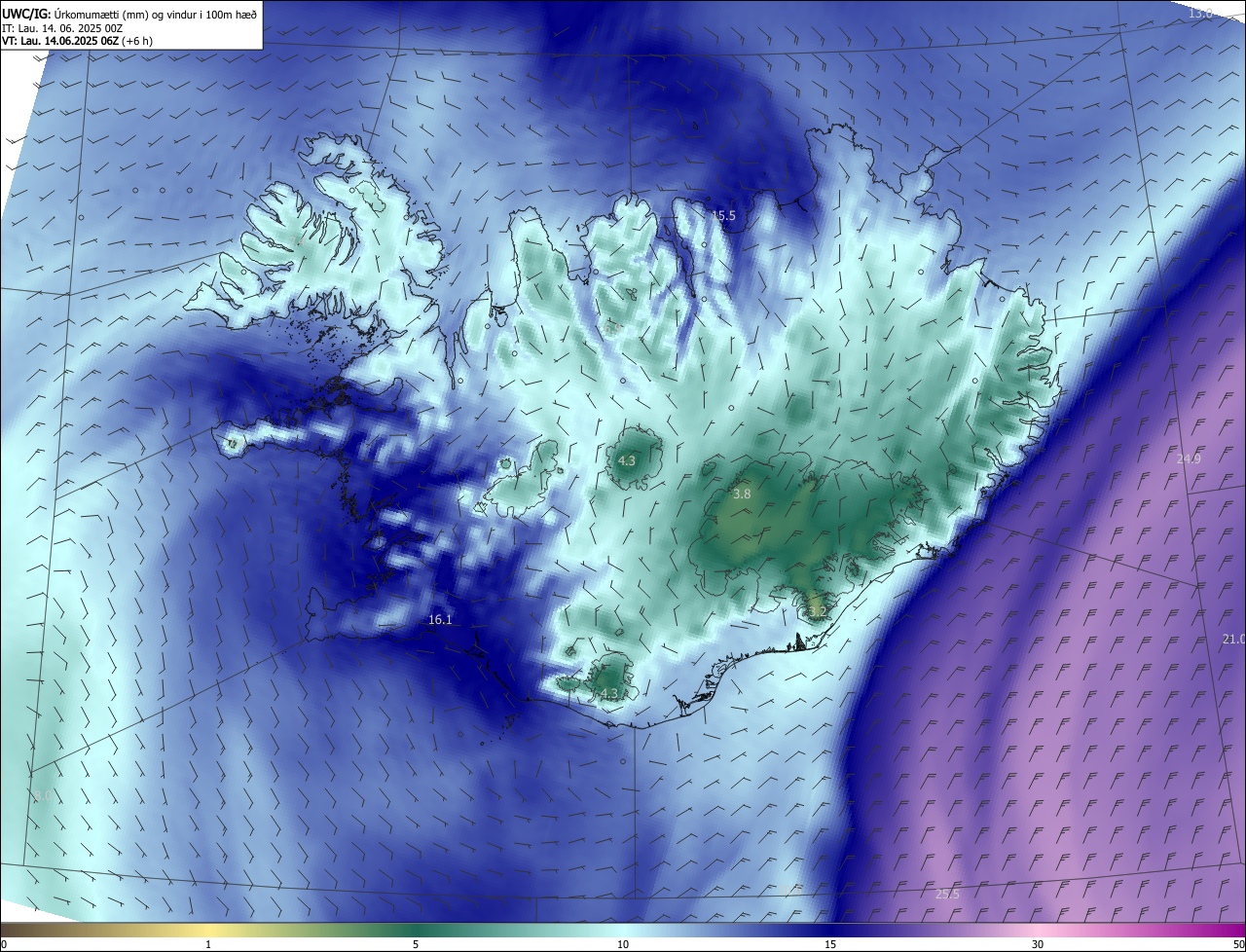Click the '13.0' value on the map
Screen dimensions: 1246x952
coord(1200,13)
